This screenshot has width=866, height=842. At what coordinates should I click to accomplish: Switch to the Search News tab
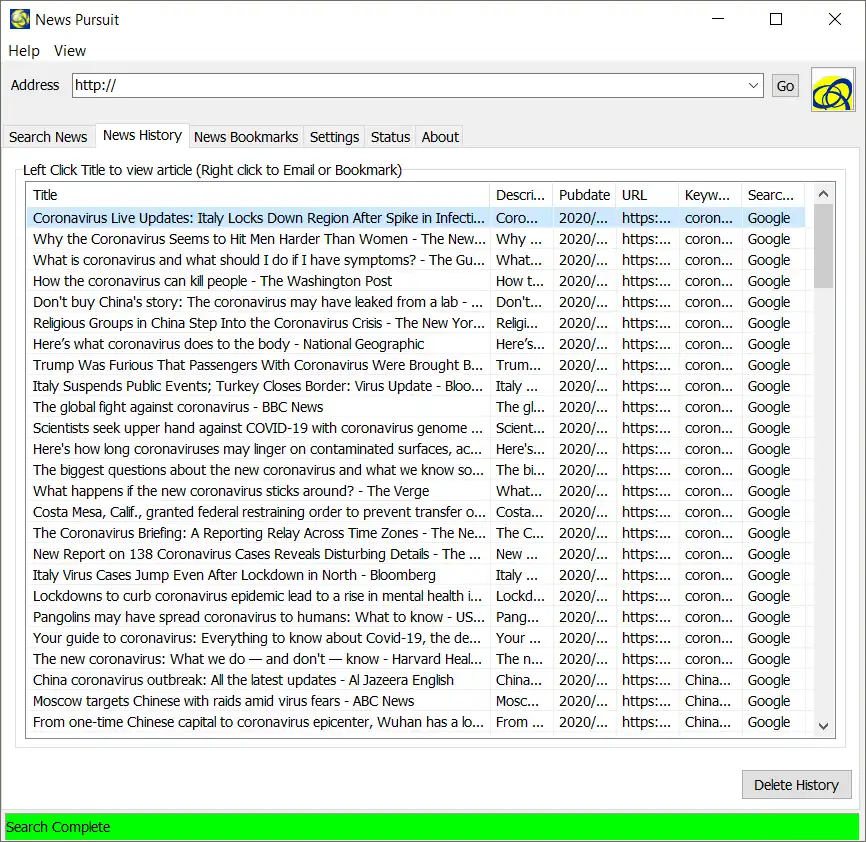(48, 137)
